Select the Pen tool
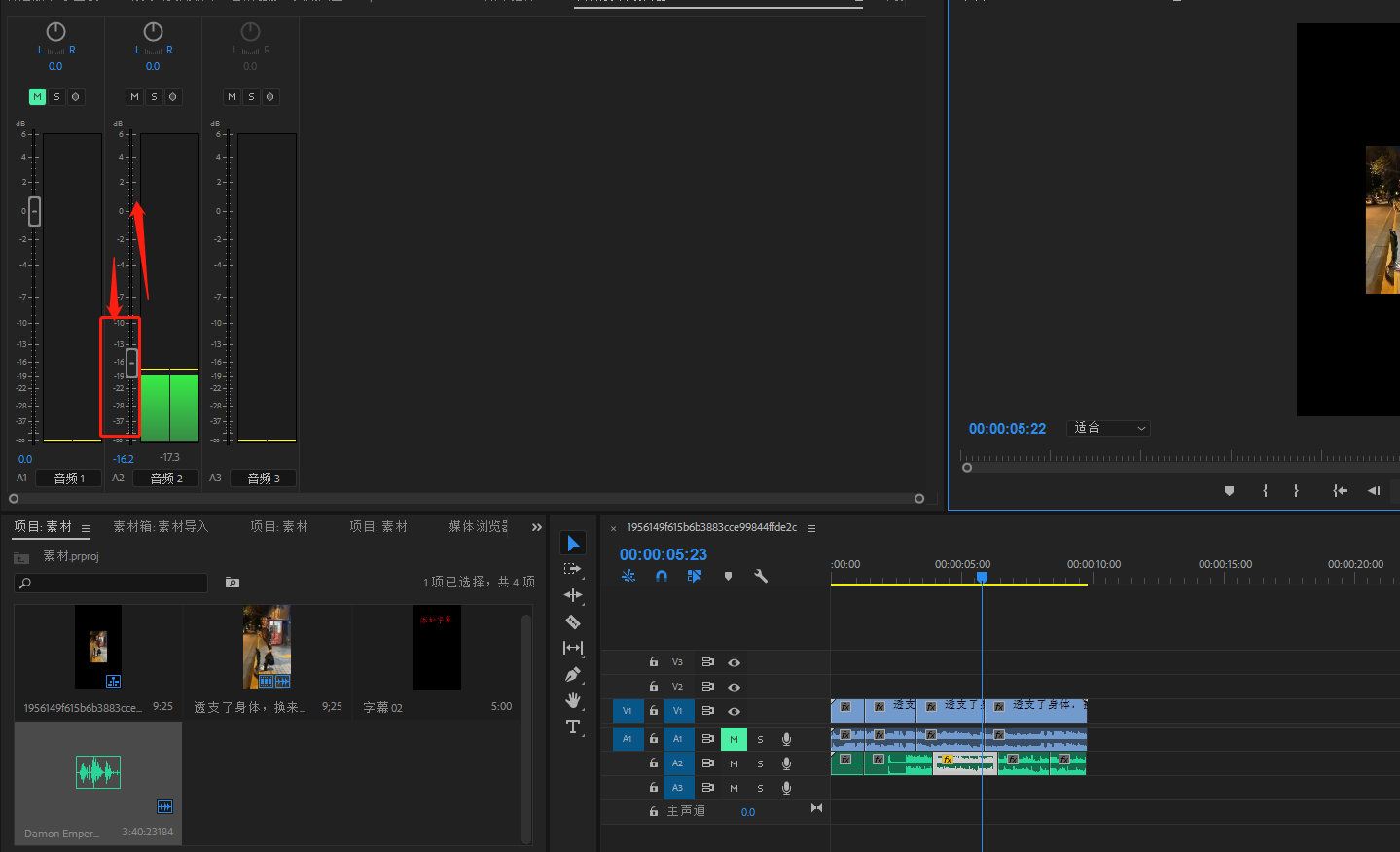The width and height of the screenshot is (1400, 852). point(573,674)
